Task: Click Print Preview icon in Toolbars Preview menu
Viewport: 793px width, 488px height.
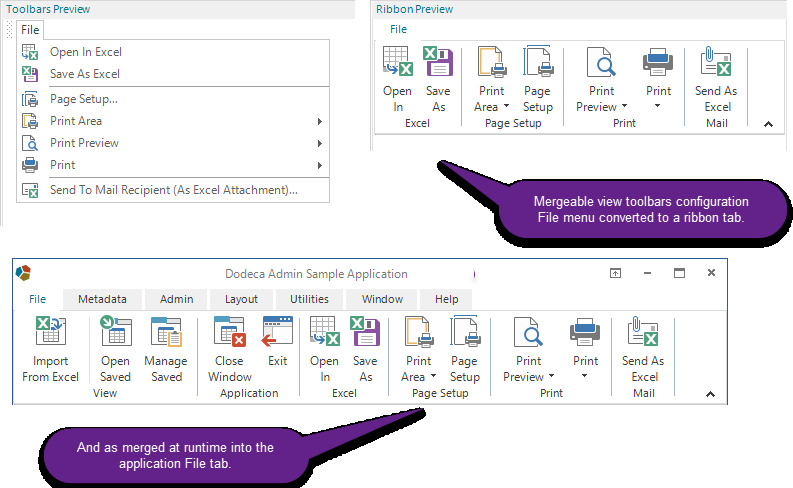Action: click(x=30, y=143)
